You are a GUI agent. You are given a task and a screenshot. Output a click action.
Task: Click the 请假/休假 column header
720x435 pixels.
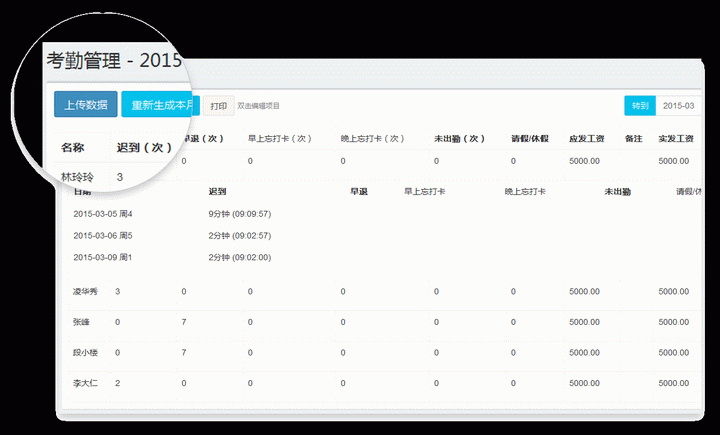pyautogui.click(x=530, y=138)
